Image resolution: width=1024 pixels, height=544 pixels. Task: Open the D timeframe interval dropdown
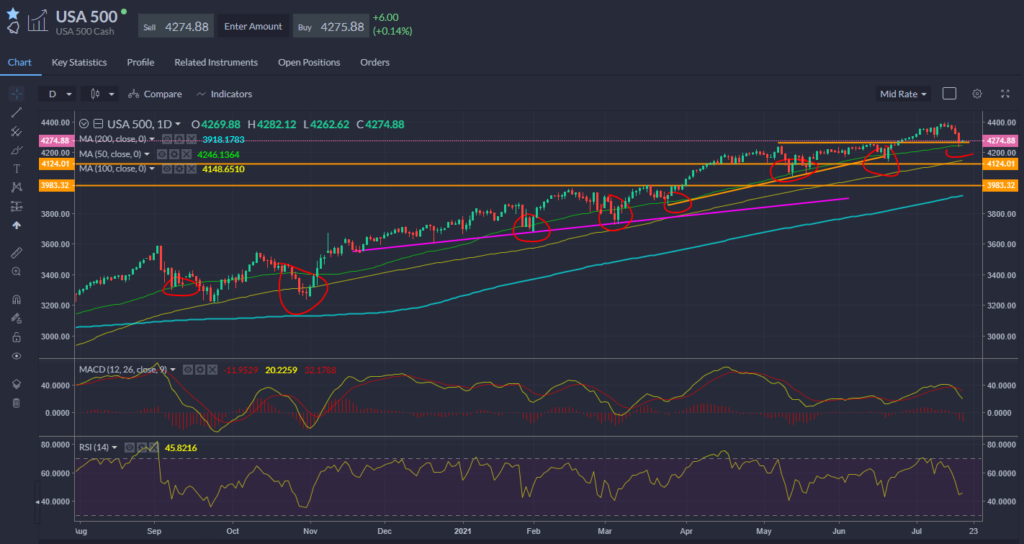click(58, 94)
